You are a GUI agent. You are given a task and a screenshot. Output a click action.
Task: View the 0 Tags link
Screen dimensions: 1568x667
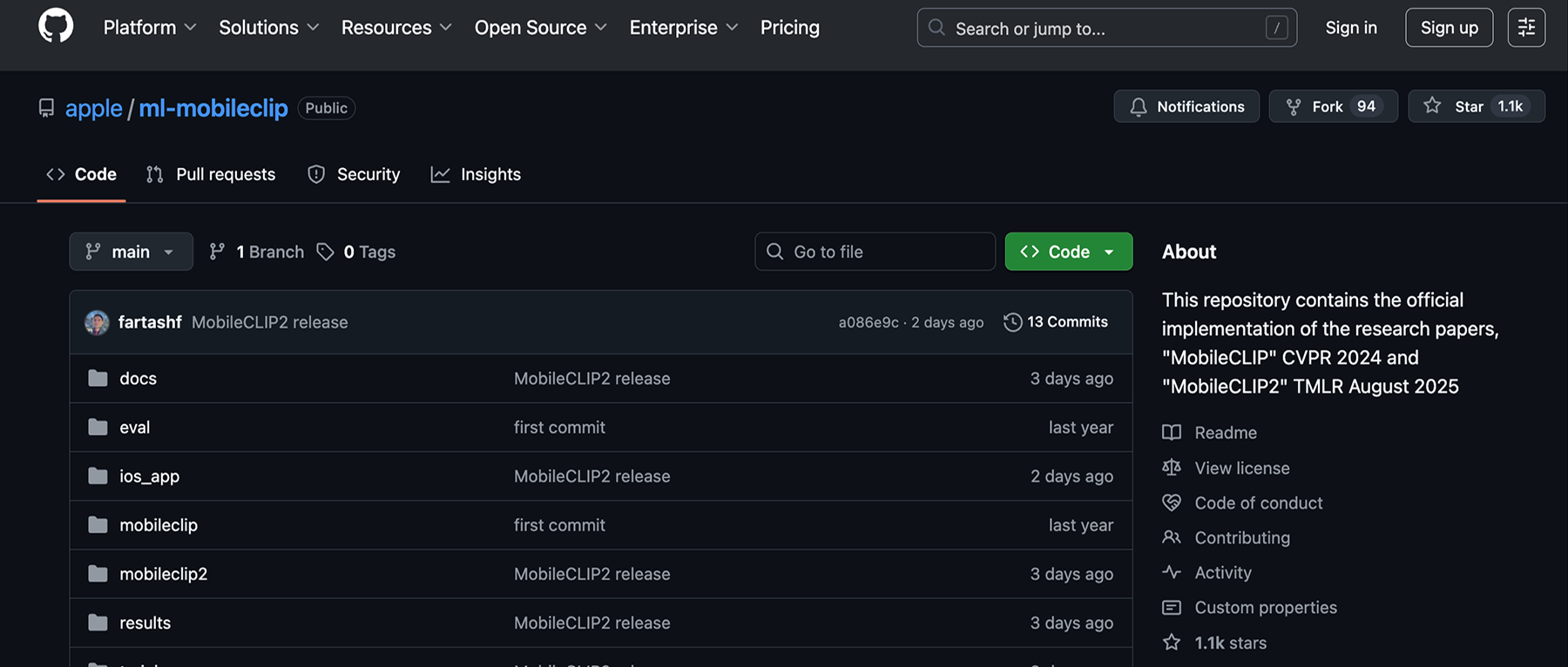coord(356,252)
